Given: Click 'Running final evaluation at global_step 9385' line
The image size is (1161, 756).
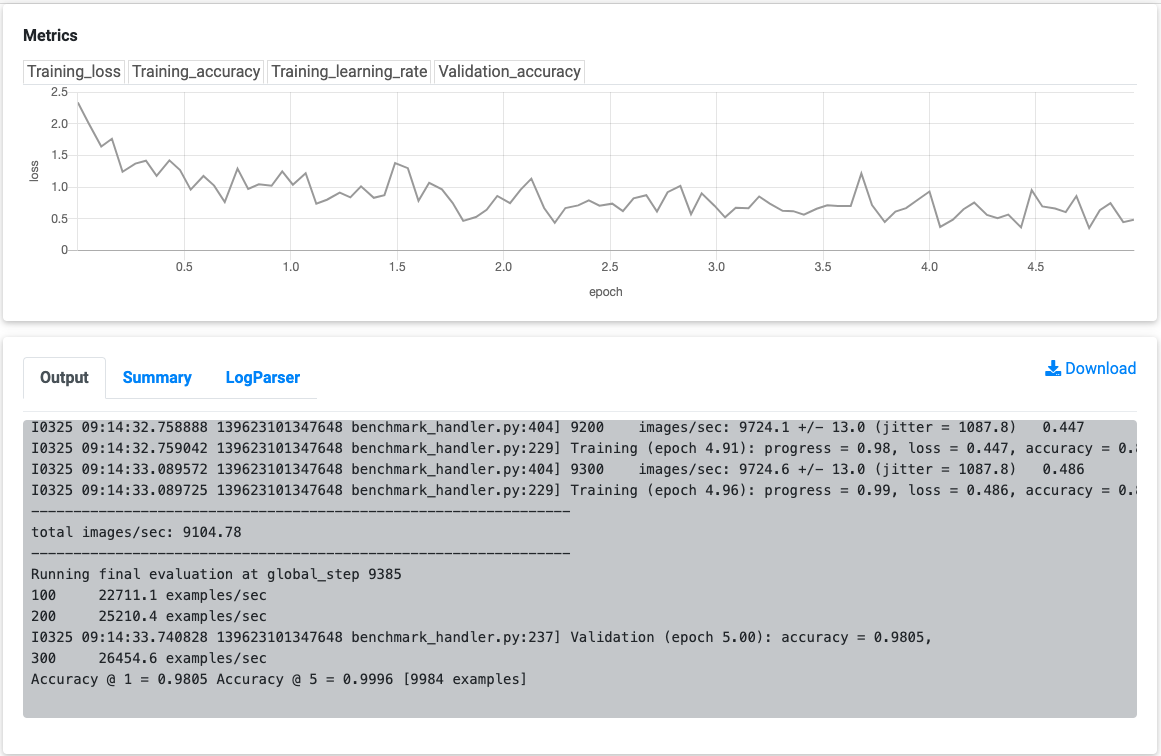Looking at the screenshot, I should (x=216, y=575).
